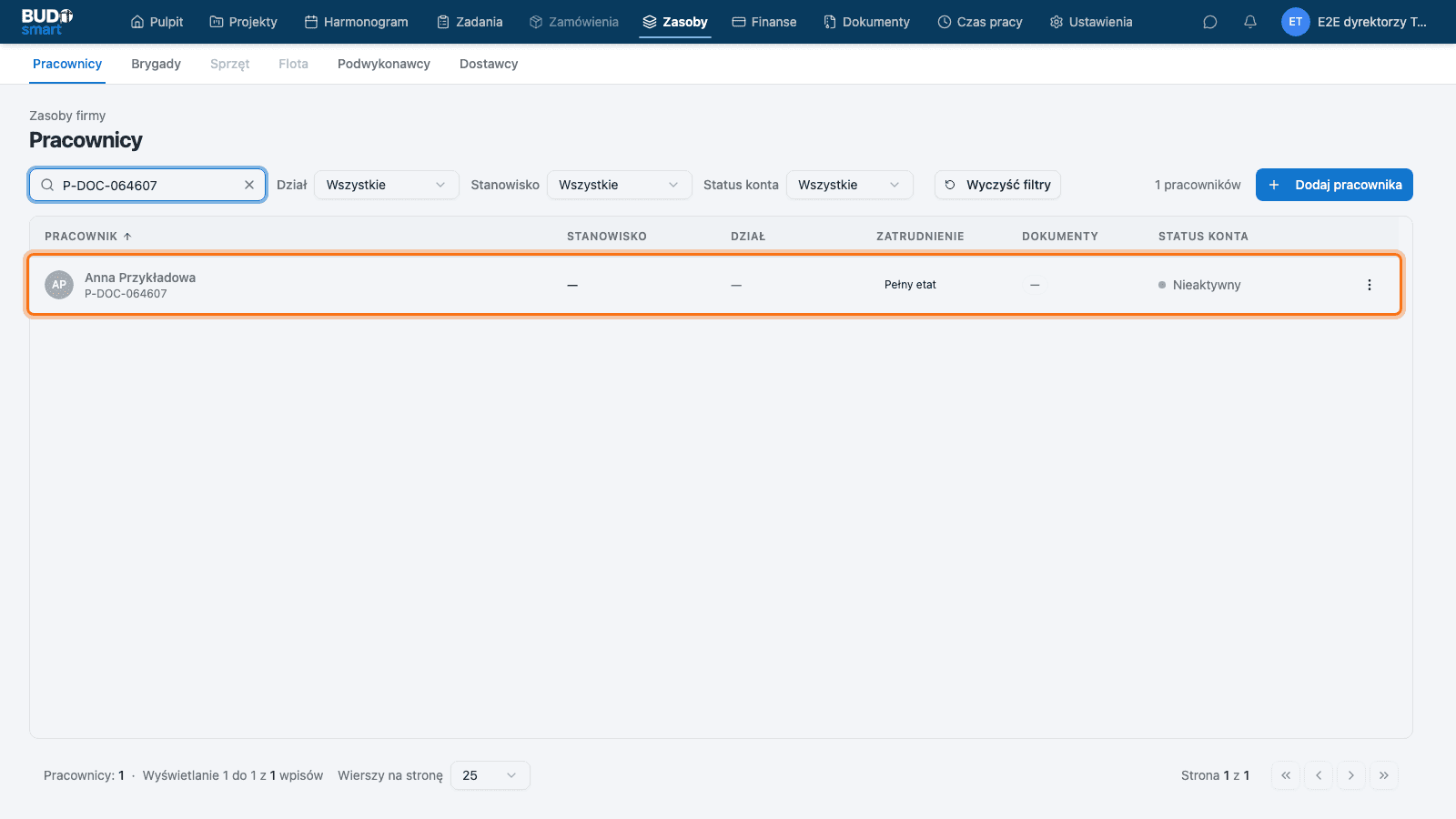Click Stanowisko column header
This screenshot has height=819, width=1456.
point(607,237)
